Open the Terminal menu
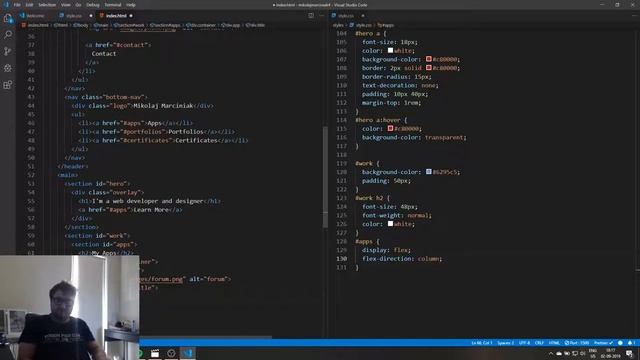This screenshot has height=360, width=640. tap(113, 5)
